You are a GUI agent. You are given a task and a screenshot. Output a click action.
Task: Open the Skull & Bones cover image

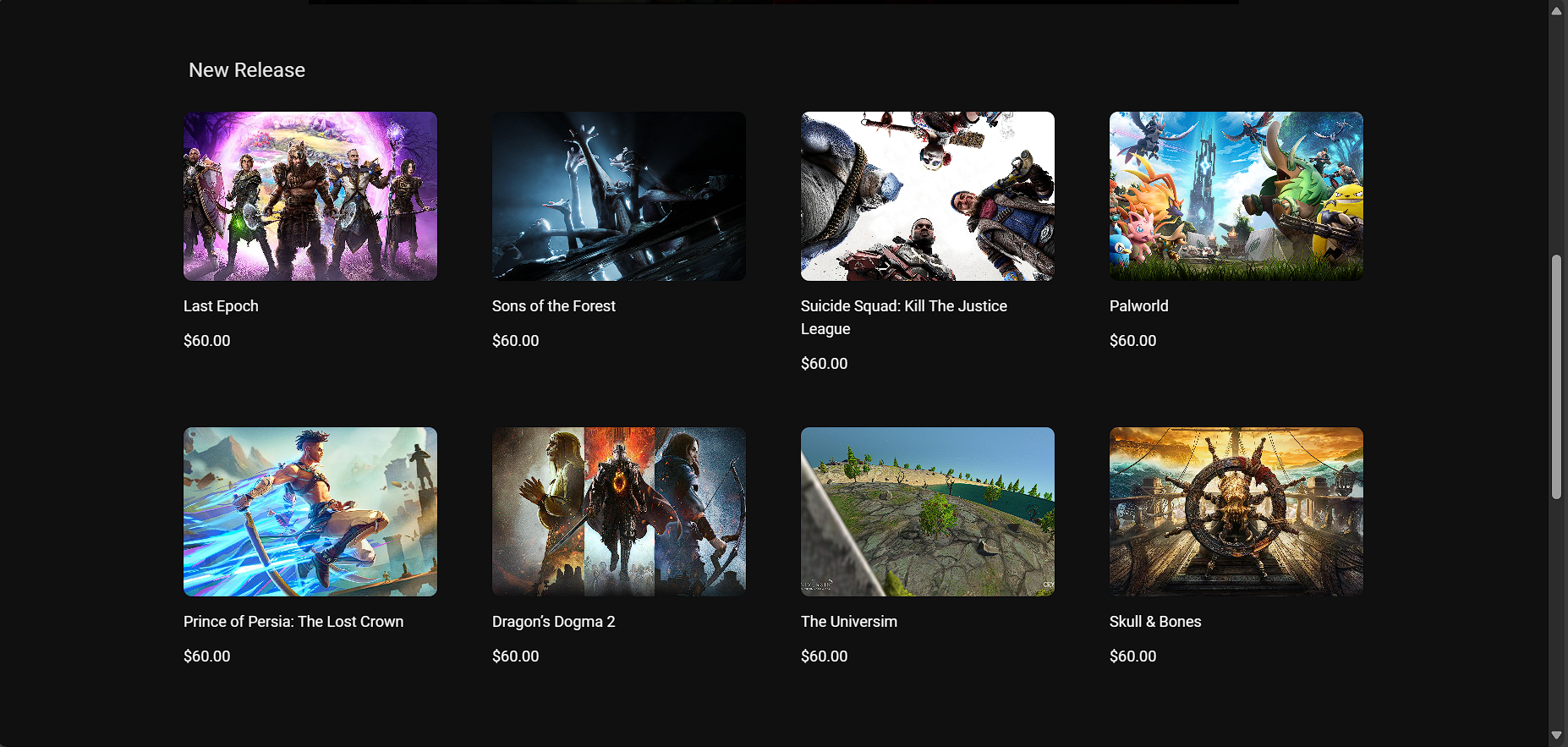(1236, 512)
